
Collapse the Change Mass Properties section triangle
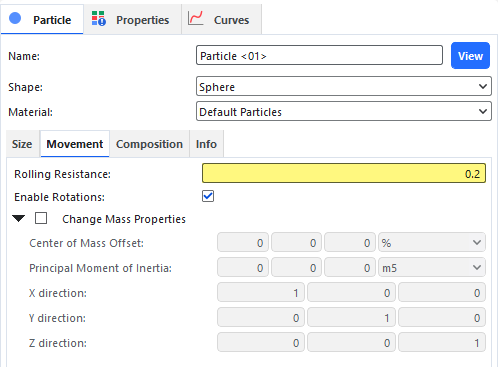pyautogui.click(x=19, y=219)
